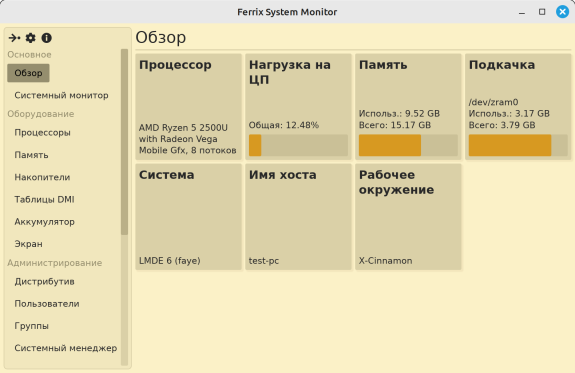Open the Аккумулятор section

point(44,222)
